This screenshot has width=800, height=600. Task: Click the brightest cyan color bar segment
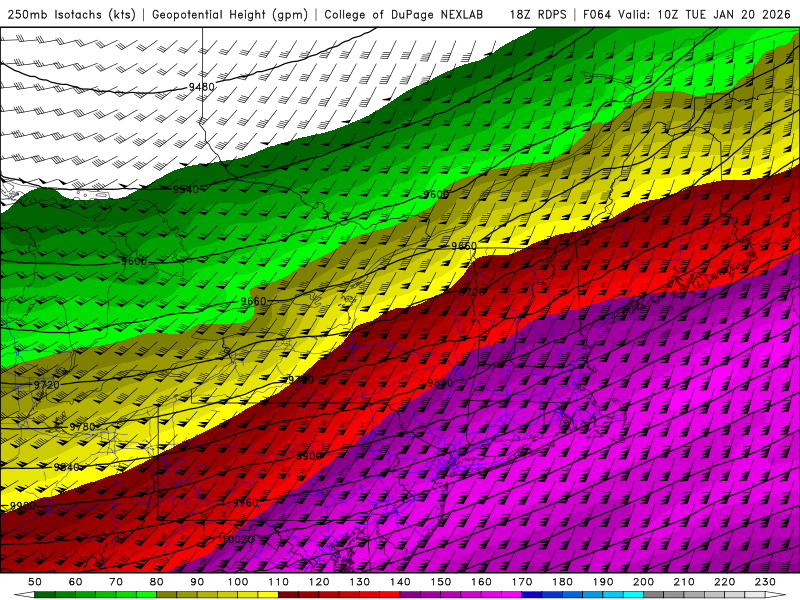click(x=633, y=595)
